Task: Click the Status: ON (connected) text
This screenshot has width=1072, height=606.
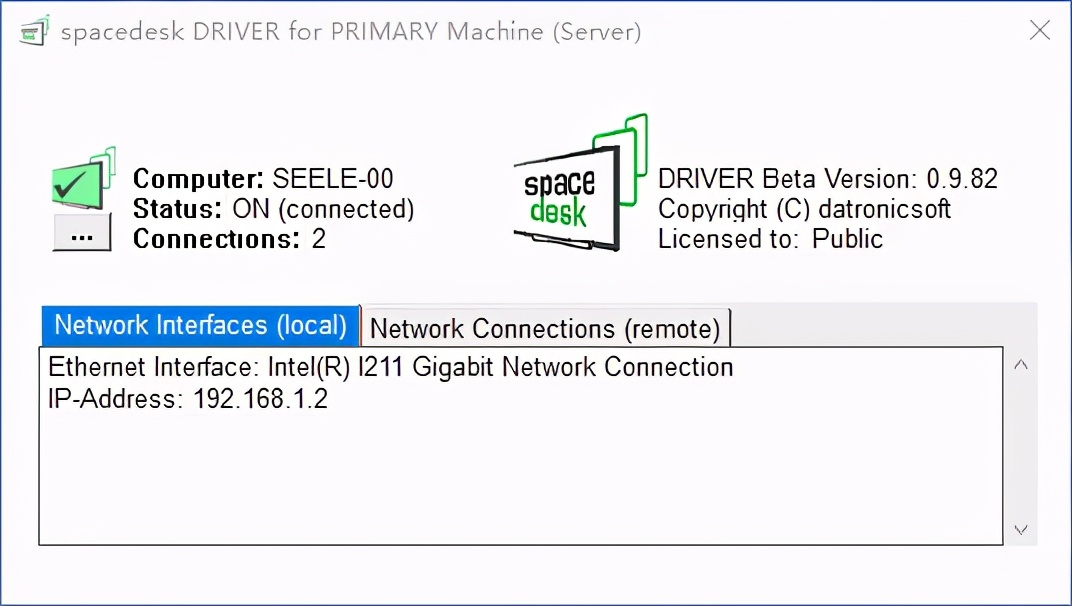Action: click(x=273, y=209)
